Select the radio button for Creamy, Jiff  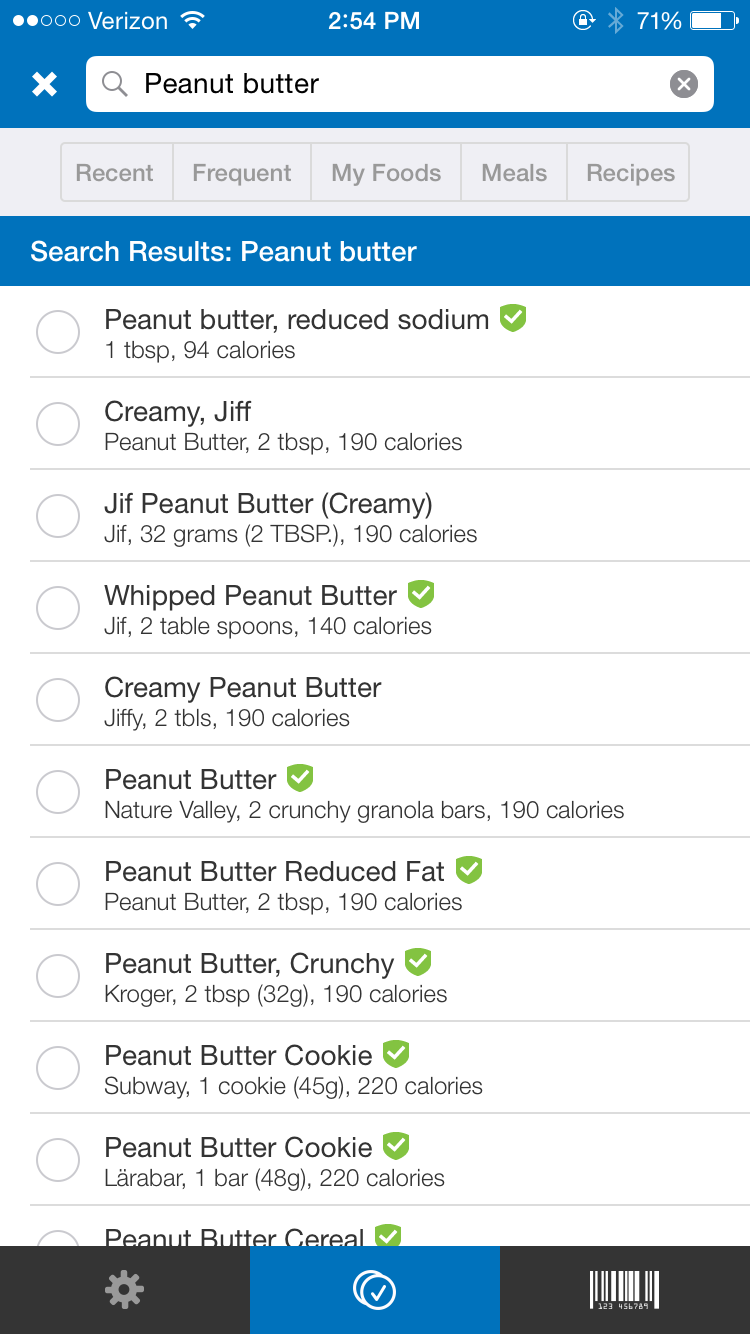pos(58,424)
